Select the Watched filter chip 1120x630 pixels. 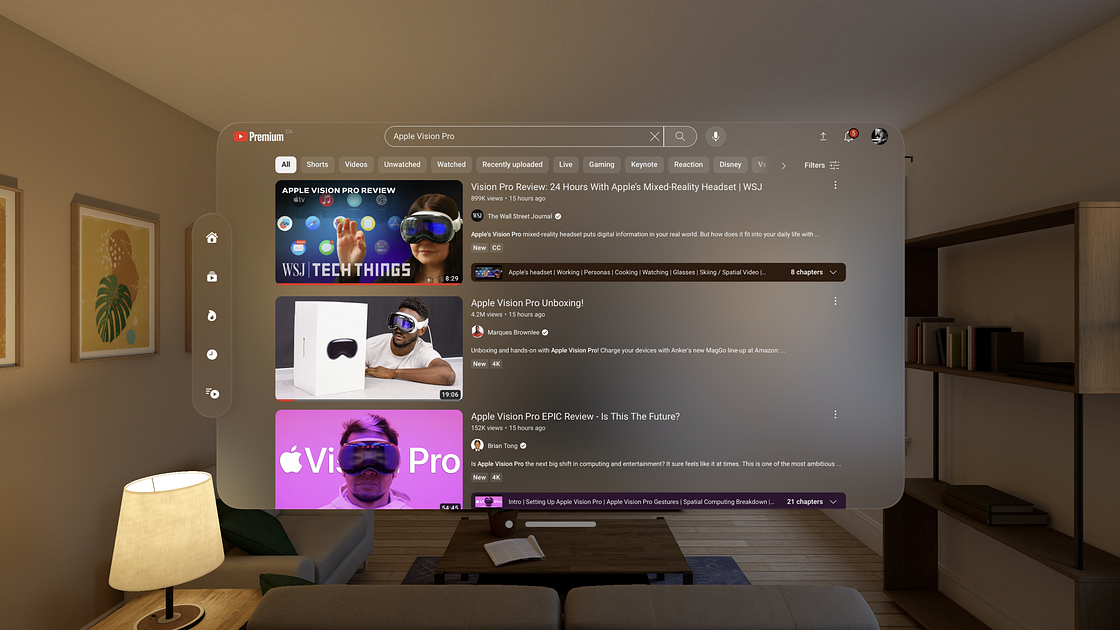pos(451,164)
